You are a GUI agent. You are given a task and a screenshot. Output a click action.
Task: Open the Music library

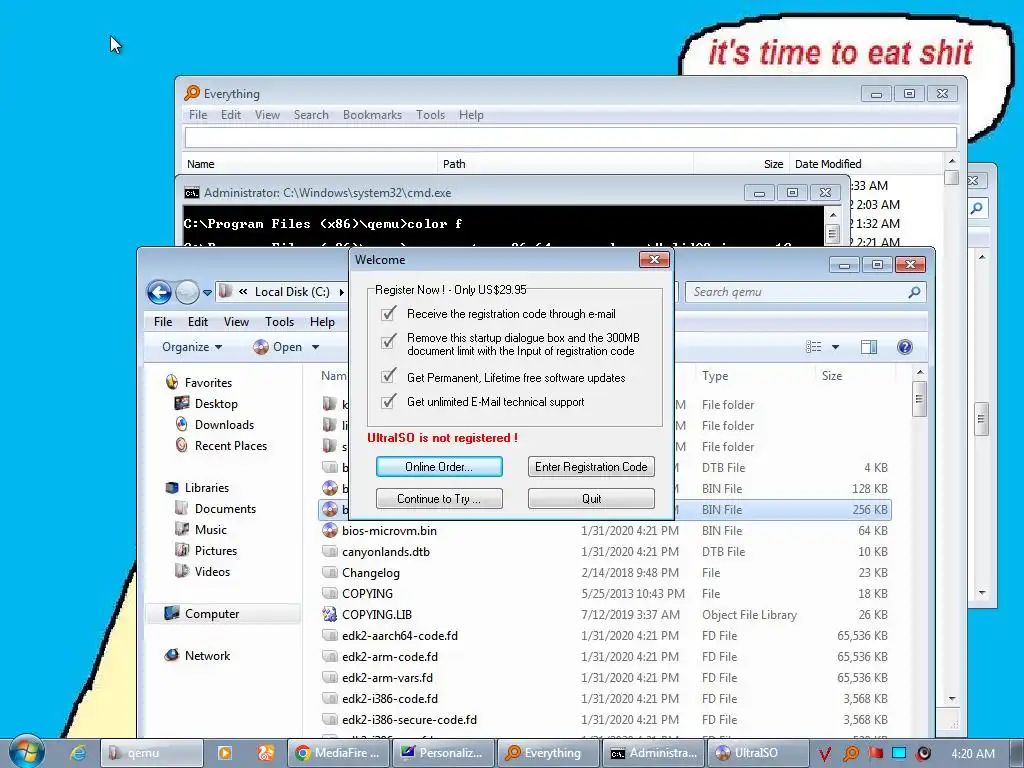pyautogui.click(x=210, y=530)
